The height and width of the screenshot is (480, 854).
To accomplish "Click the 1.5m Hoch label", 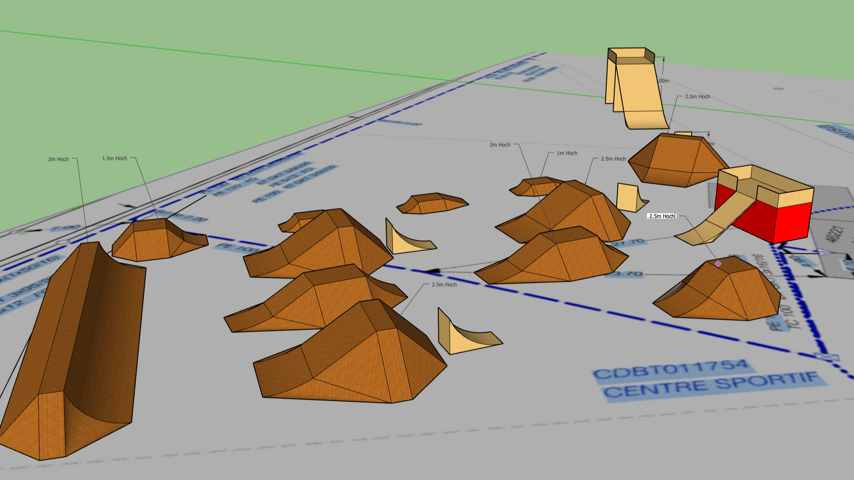I will [x=115, y=158].
